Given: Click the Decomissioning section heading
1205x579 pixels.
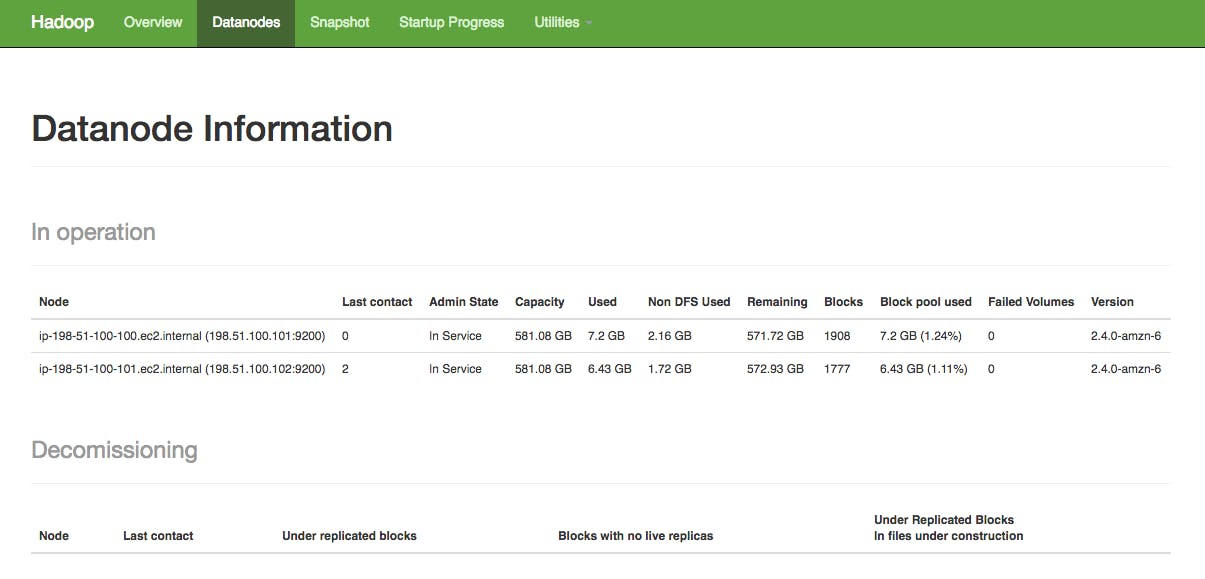Looking at the screenshot, I should [115, 449].
